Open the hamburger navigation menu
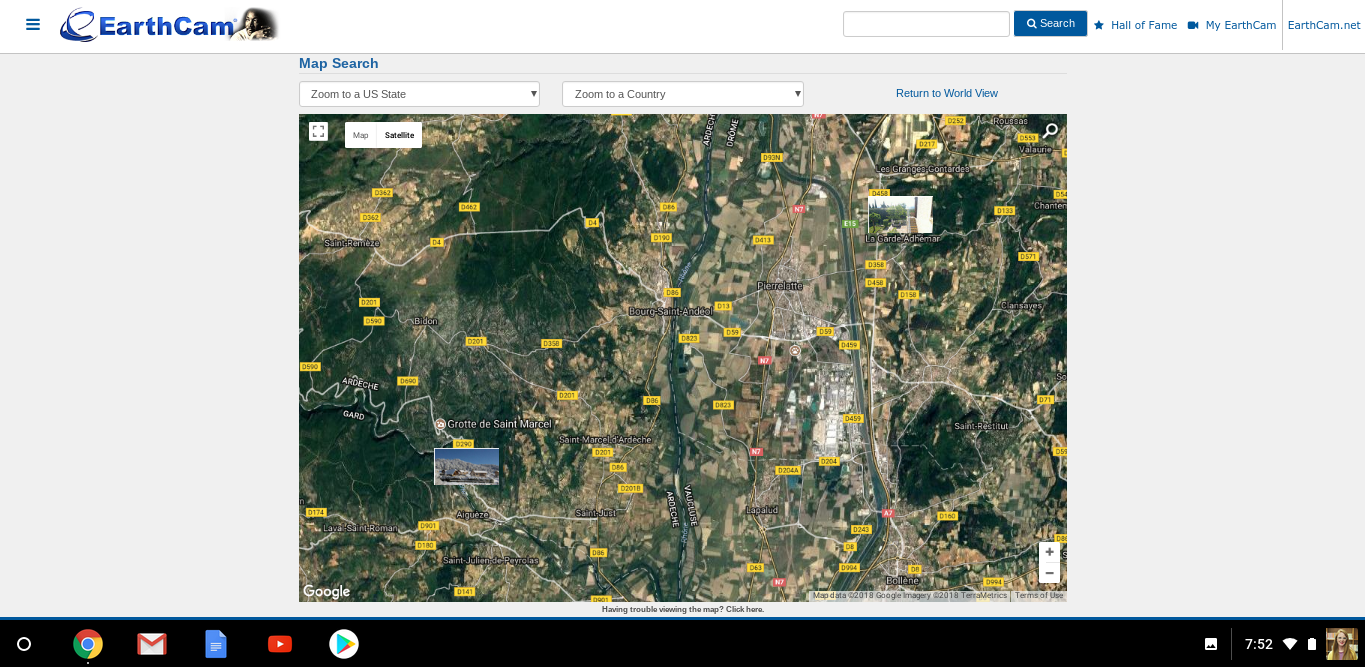The image size is (1365, 667). click(32, 24)
